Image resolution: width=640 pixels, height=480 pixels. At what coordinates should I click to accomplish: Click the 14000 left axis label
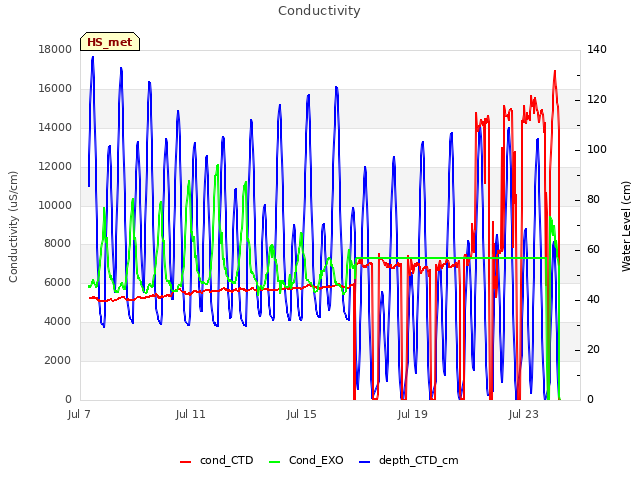[x=55, y=127]
